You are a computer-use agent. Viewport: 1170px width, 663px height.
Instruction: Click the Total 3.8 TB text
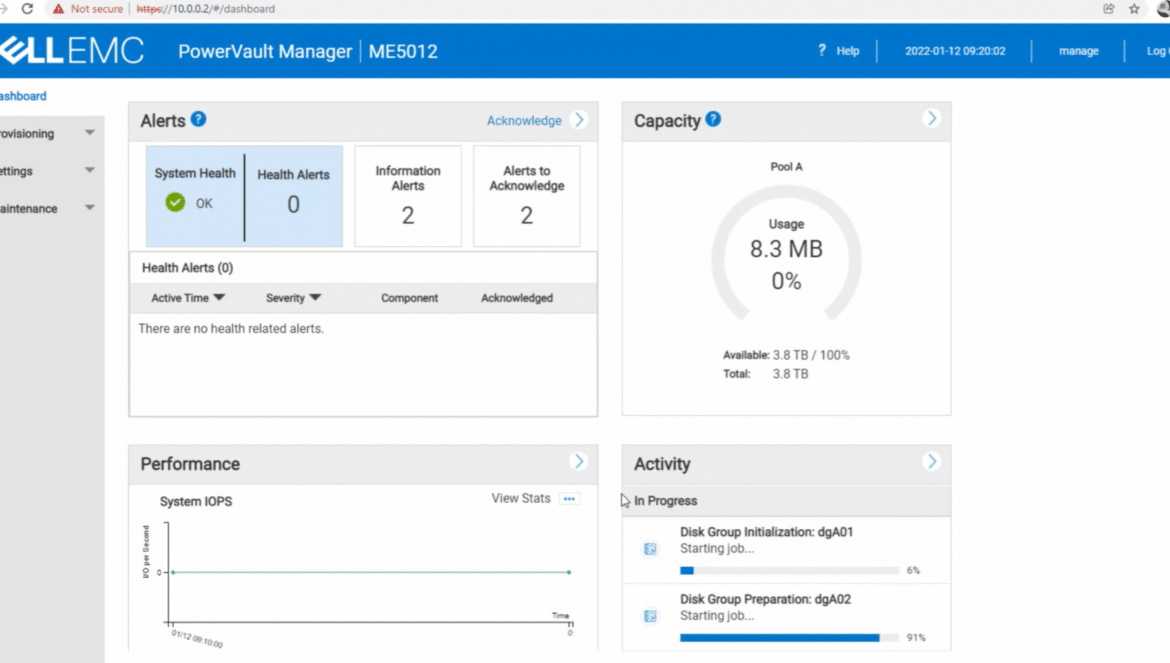click(x=766, y=374)
